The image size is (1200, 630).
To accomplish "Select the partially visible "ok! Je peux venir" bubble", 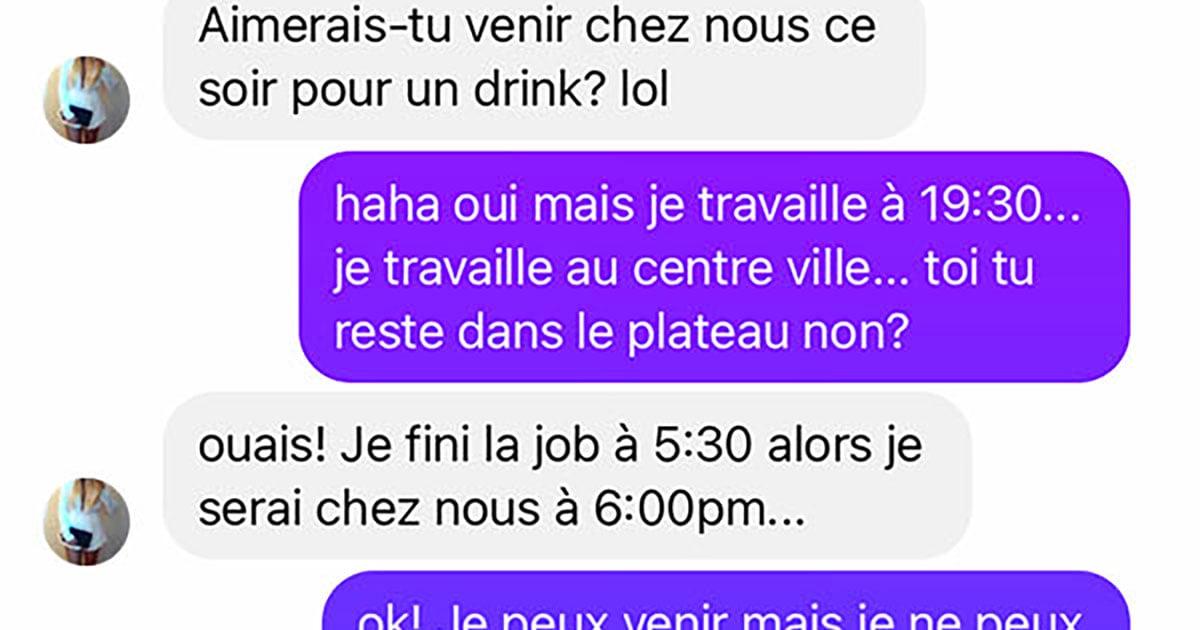I will (x=728, y=602).
